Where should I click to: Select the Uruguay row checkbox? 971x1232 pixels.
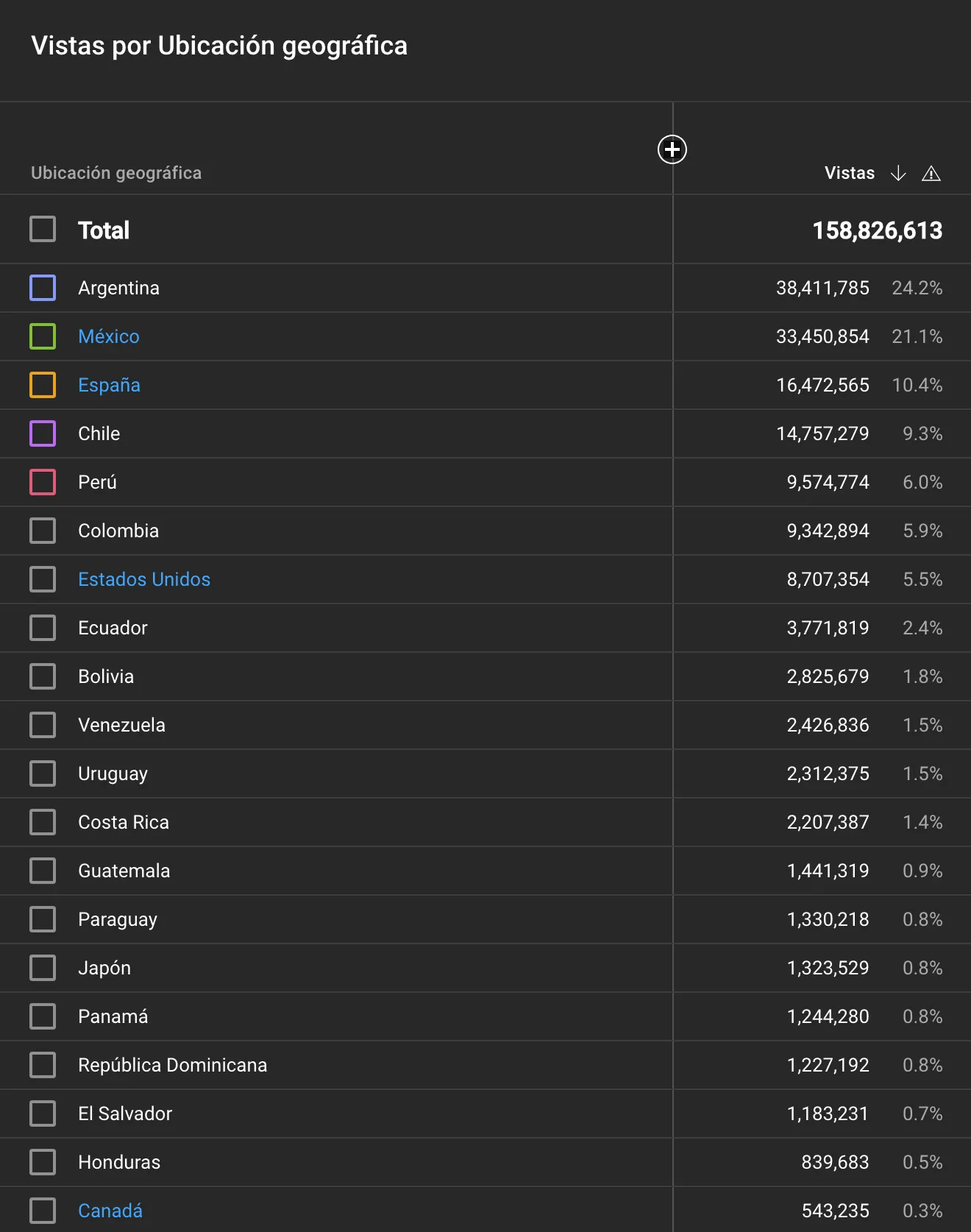(x=43, y=773)
